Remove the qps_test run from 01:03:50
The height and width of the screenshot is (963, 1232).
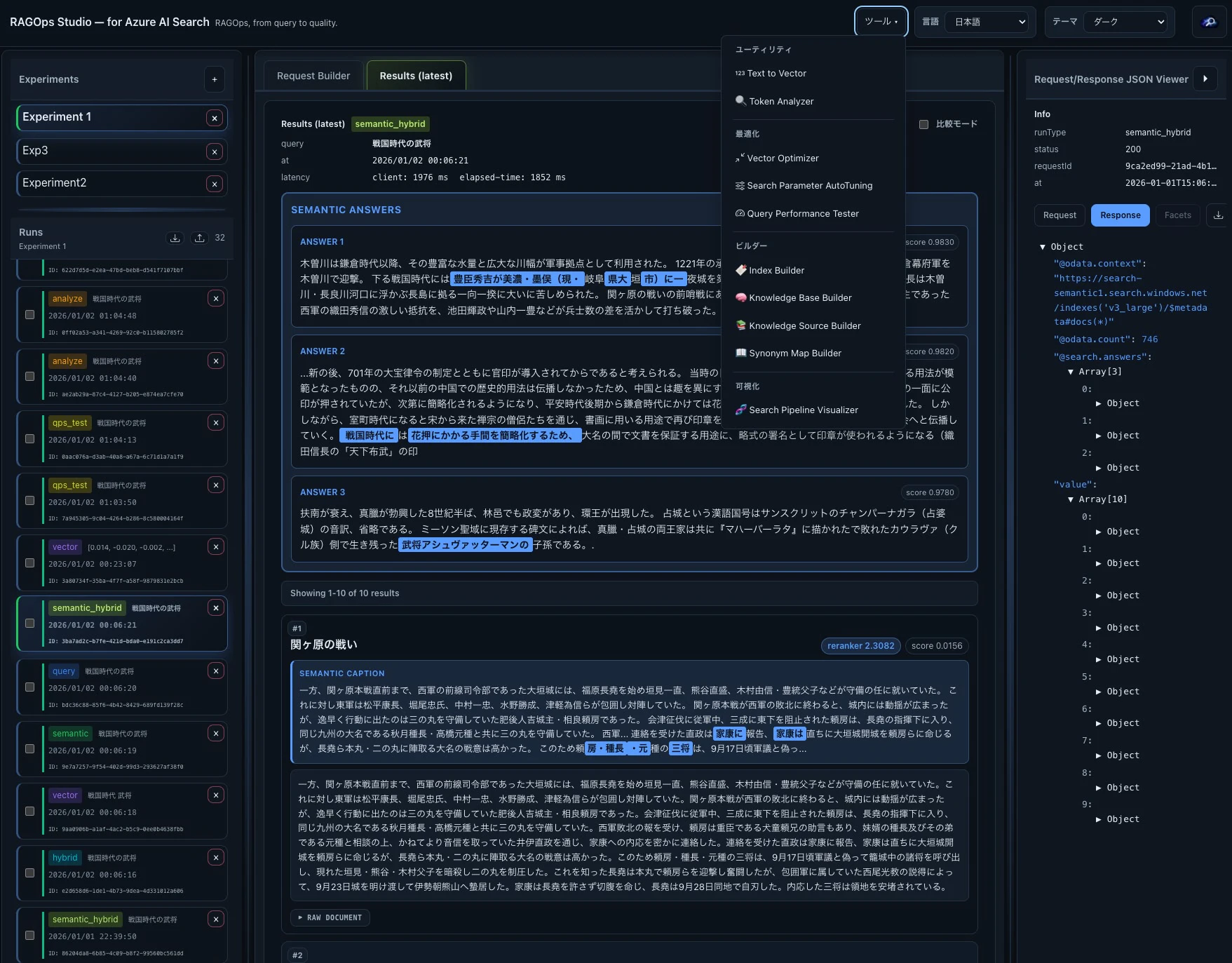tap(216, 485)
